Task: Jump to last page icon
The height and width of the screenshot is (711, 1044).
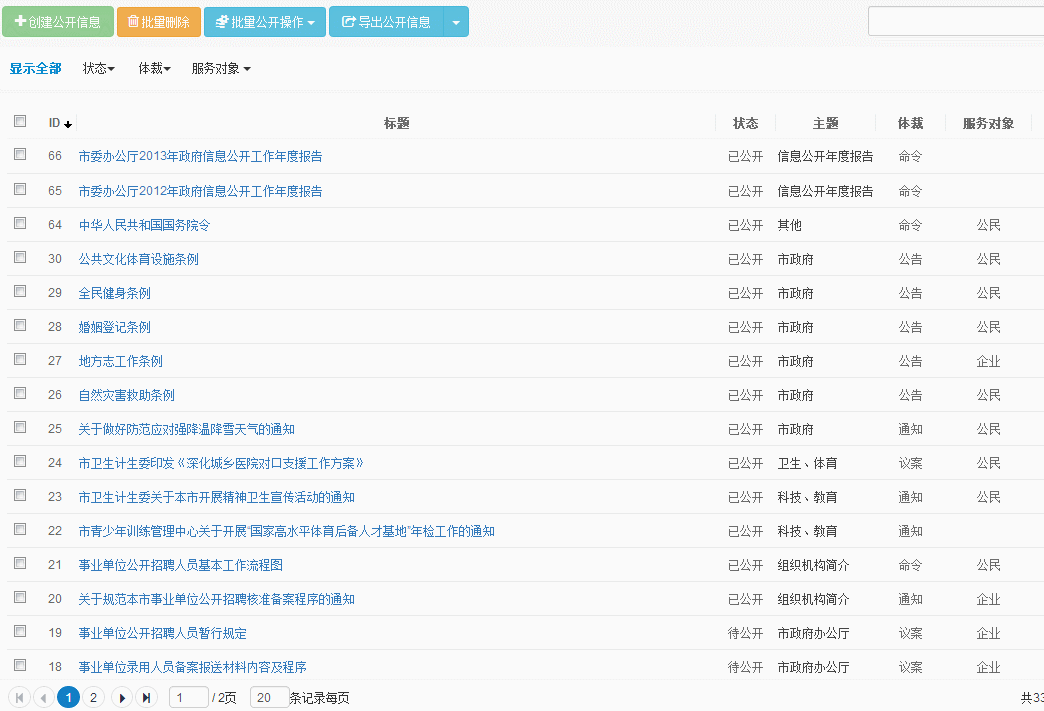Action: (x=146, y=698)
